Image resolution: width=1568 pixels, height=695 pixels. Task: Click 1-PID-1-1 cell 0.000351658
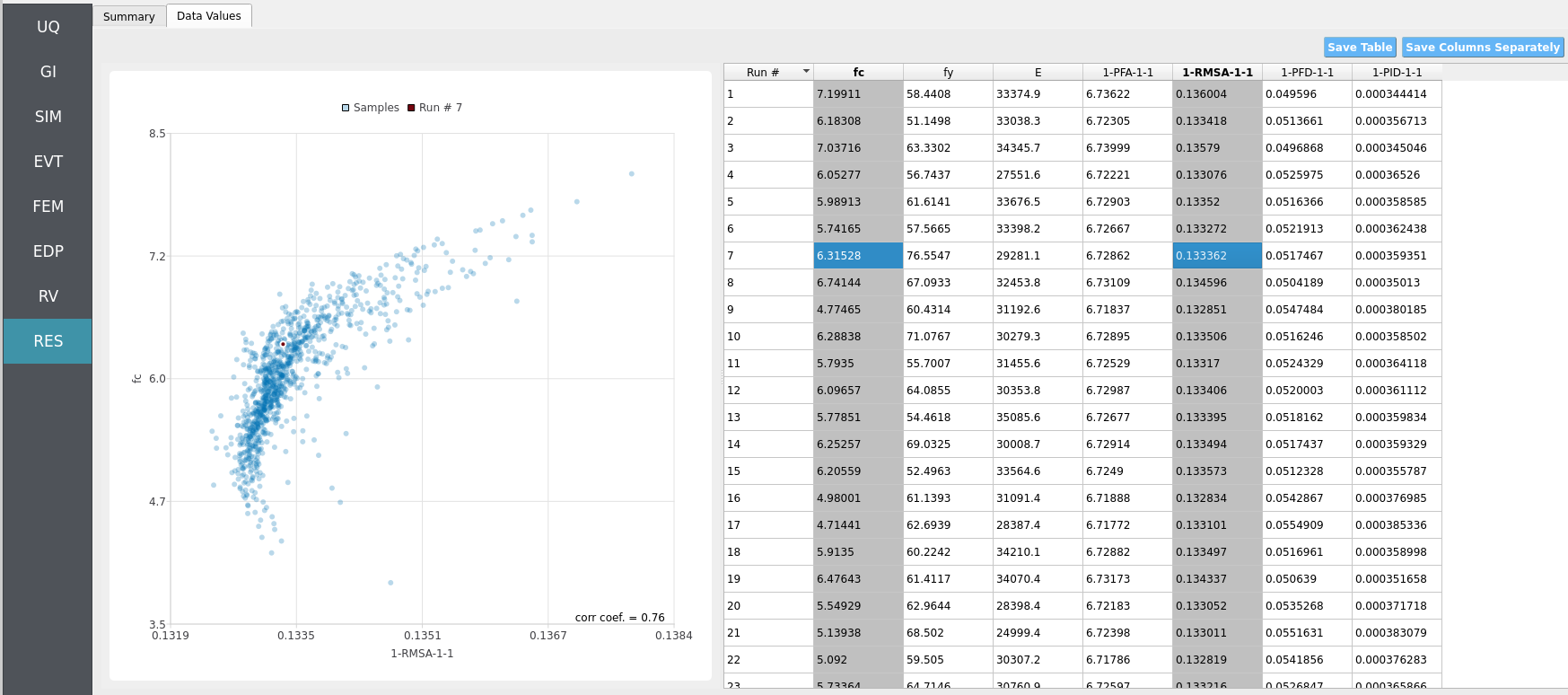click(x=1397, y=578)
